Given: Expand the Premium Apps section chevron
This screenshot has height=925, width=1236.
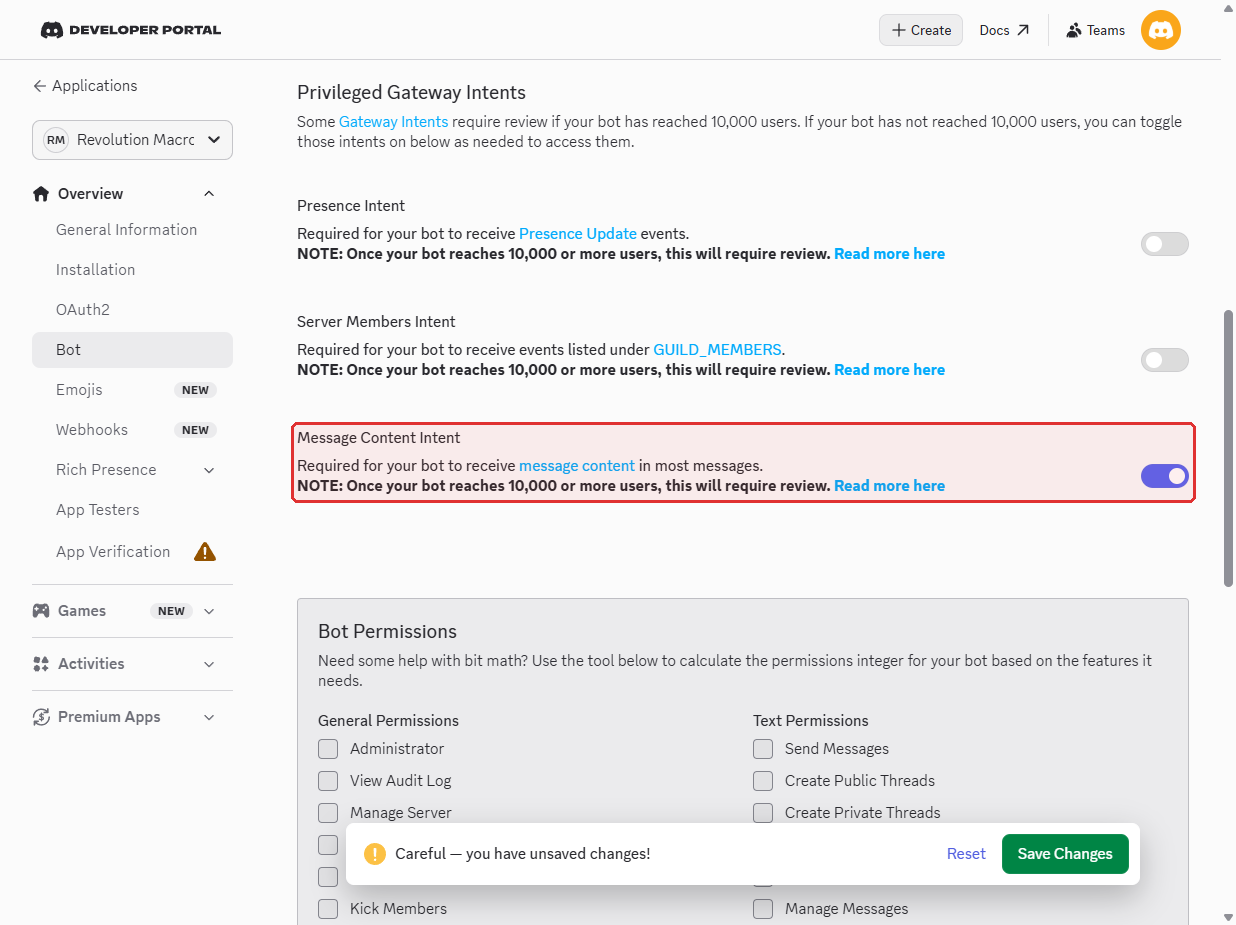Looking at the screenshot, I should click(x=209, y=717).
